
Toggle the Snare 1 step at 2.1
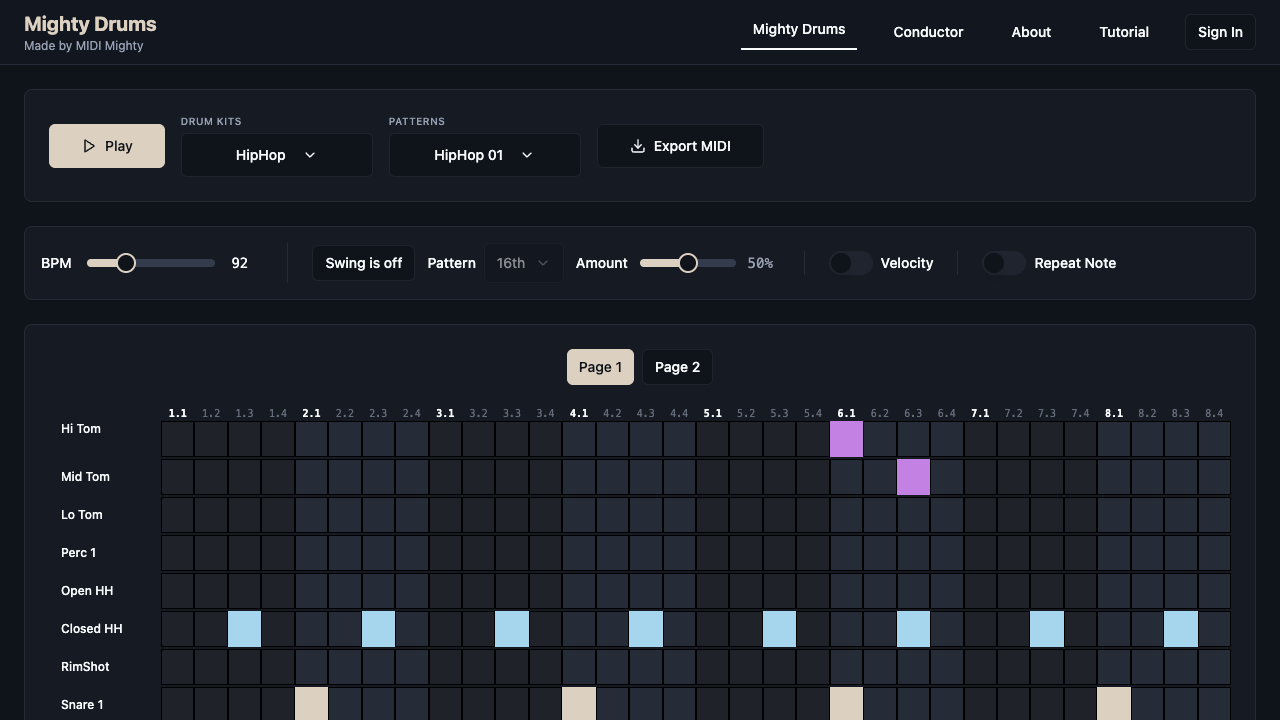coord(312,704)
